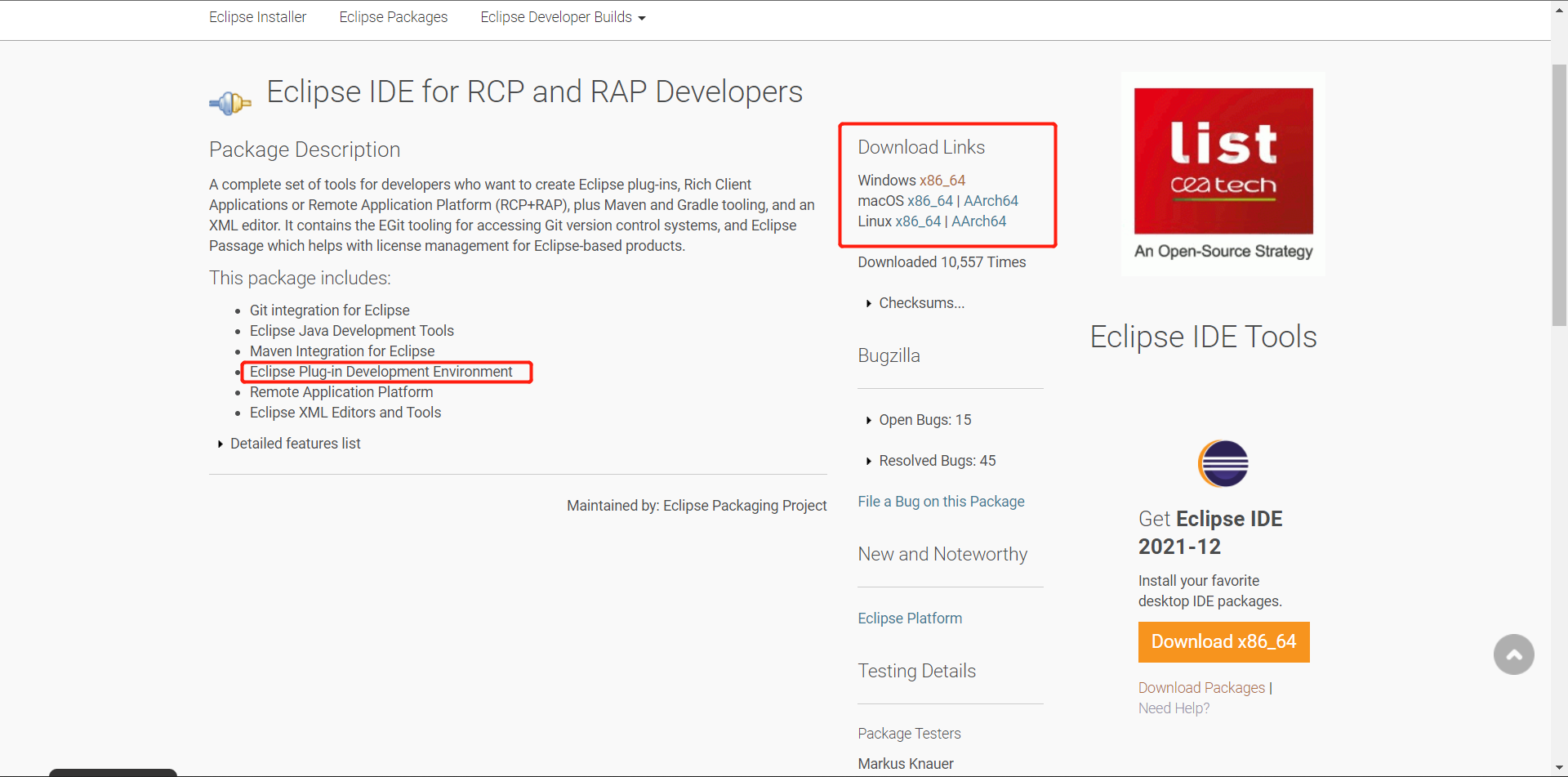Click Eclipse Plug-in Development Environment item

point(381,372)
